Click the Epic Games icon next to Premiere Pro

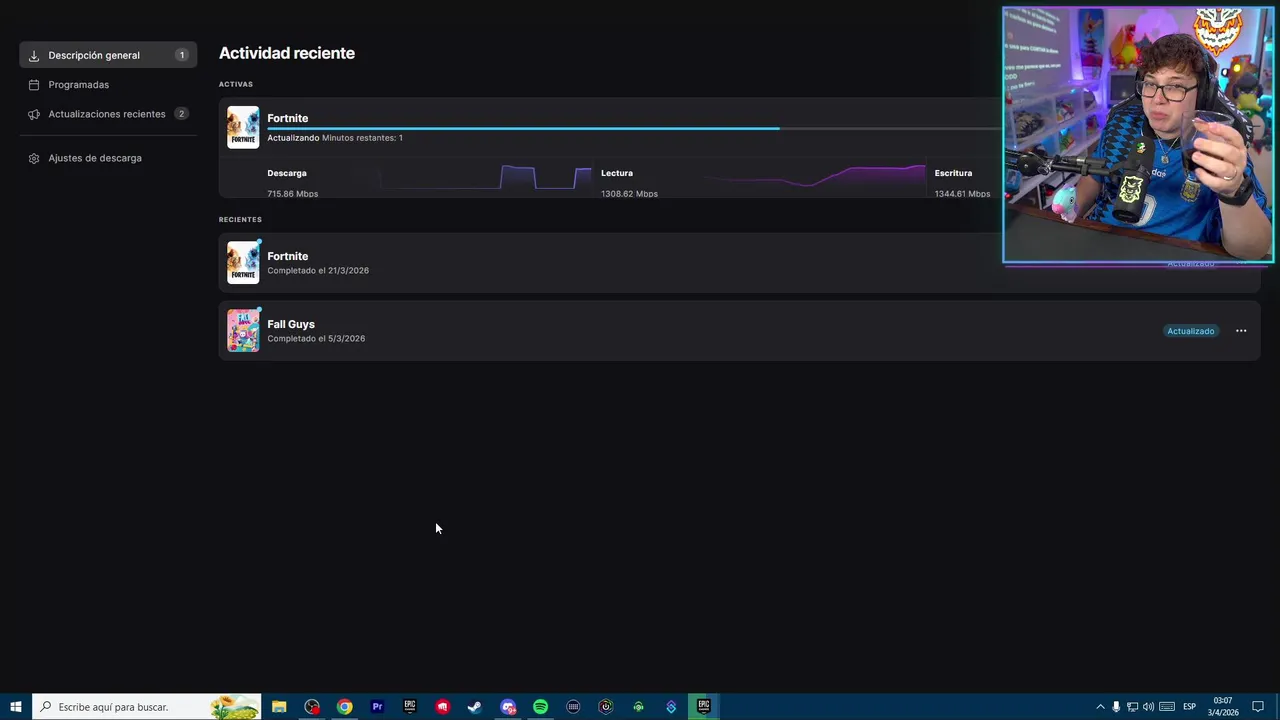tap(410, 707)
